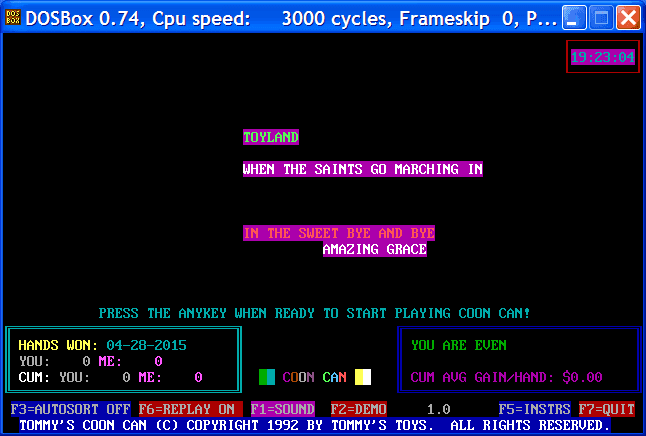Click the COON CAN logo text
This screenshot has width=646, height=436.
tap(315, 377)
